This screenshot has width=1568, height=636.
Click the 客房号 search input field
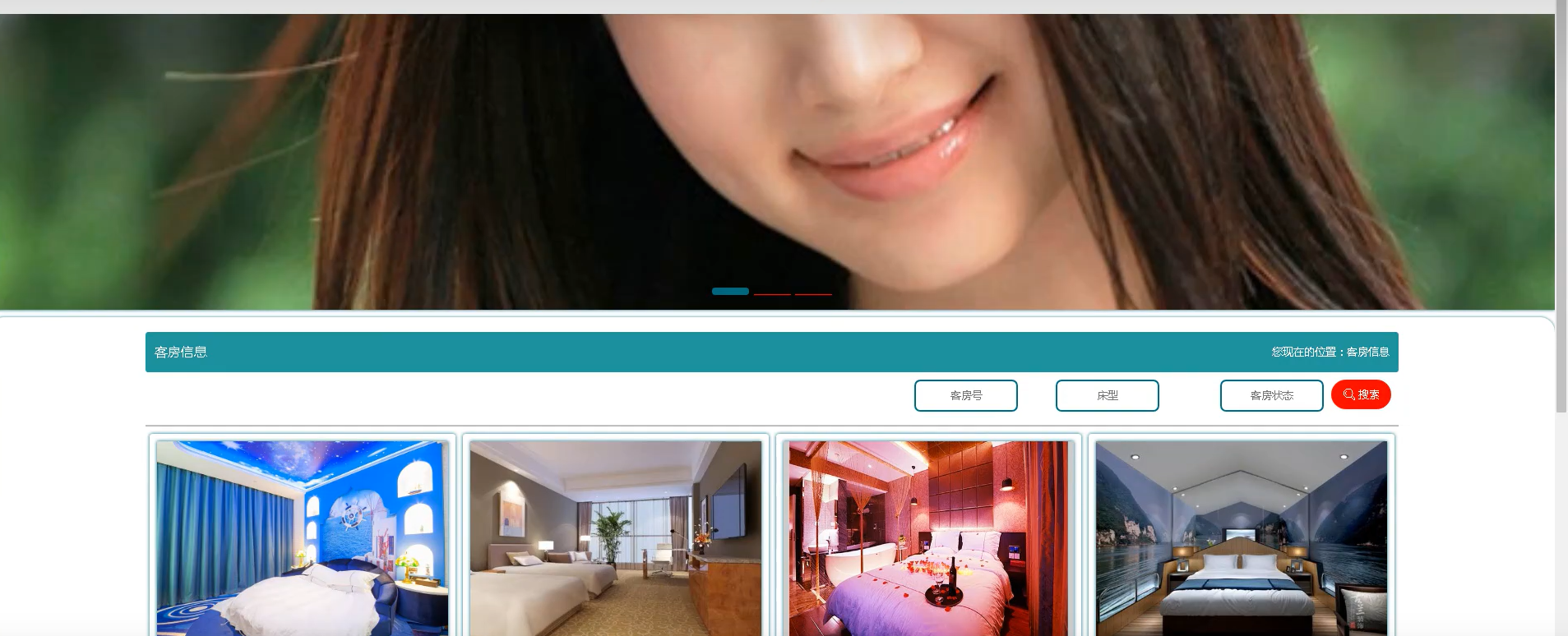click(965, 395)
